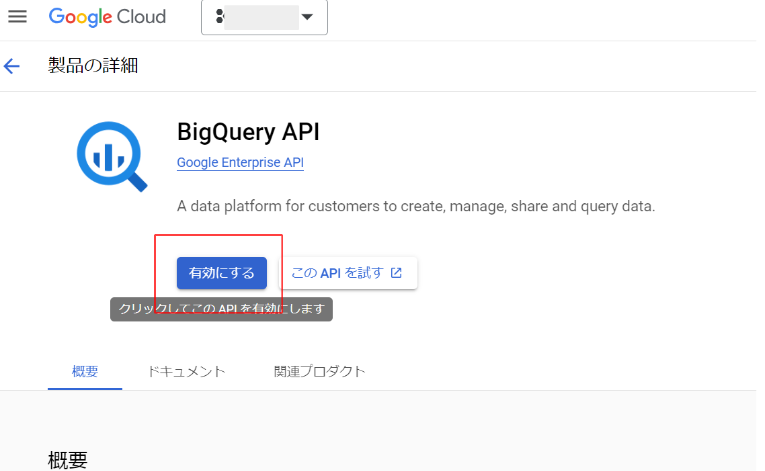Viewport: 765px width, 471px height.
Task: Click the 有効にする button
Action: [221, 273]
